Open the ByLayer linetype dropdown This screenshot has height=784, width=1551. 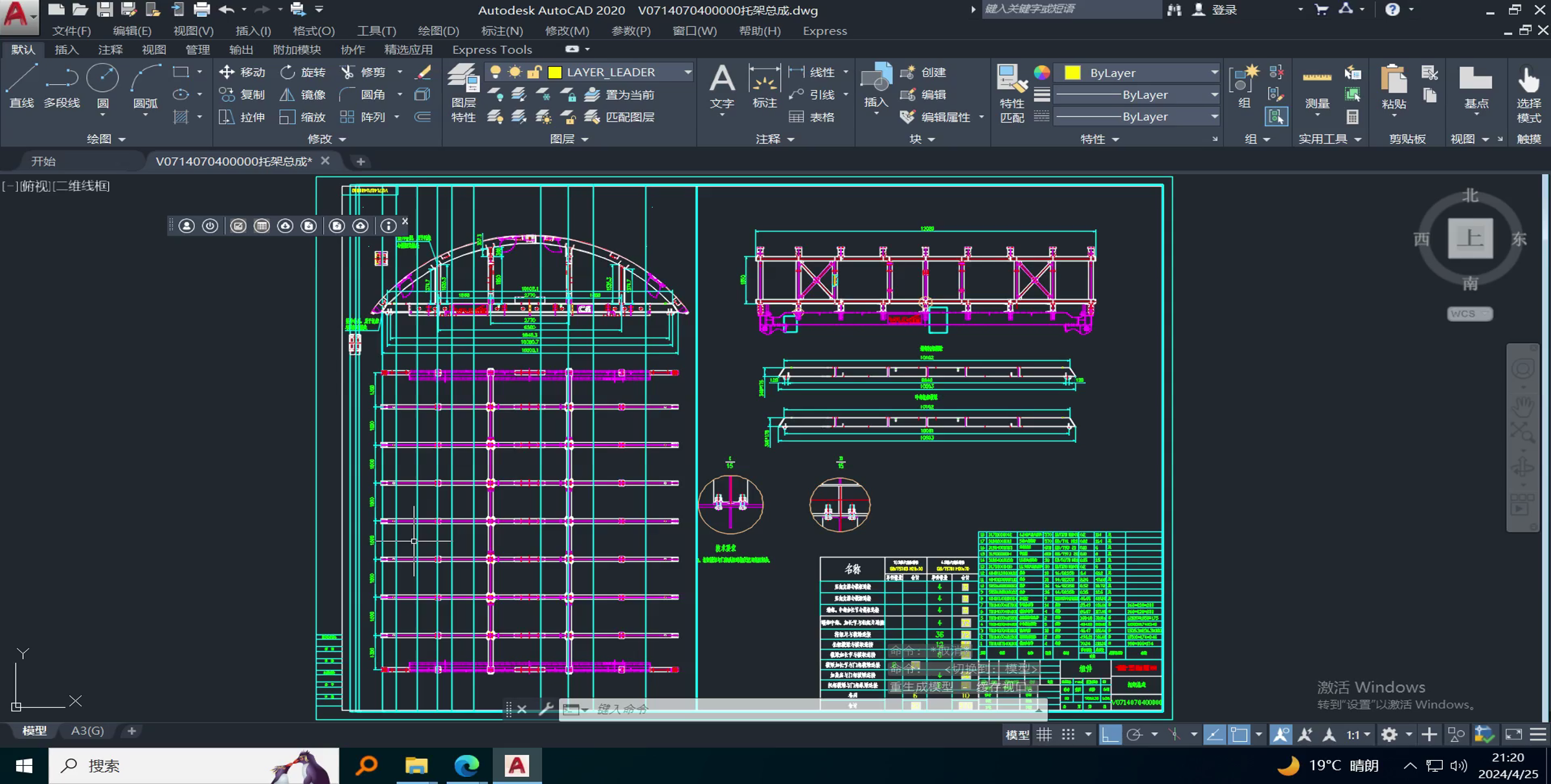coord(1214,117)
